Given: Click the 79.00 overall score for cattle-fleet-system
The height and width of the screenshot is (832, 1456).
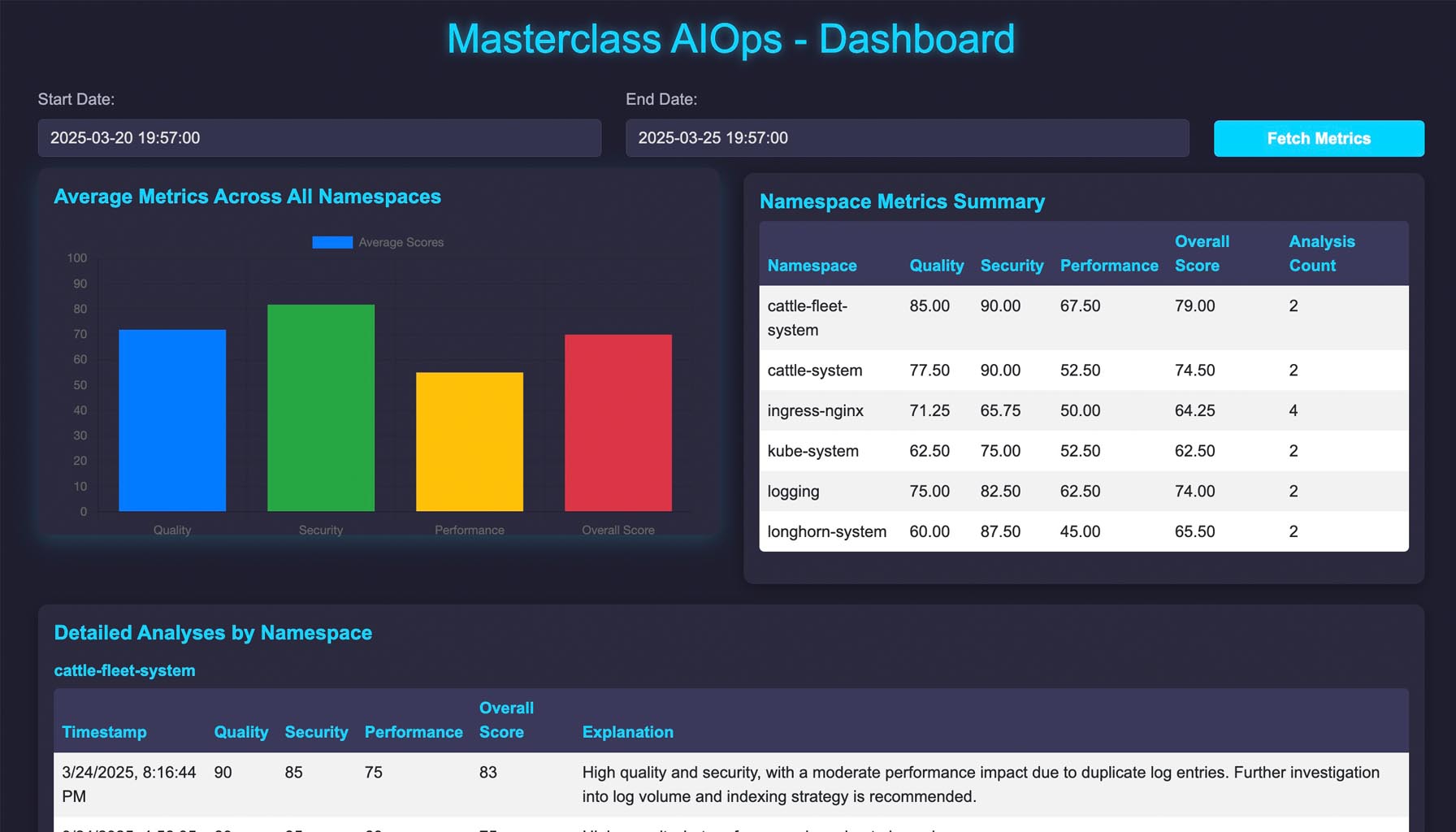Looking at the screenshot, I should click(x=1194, y=306).
